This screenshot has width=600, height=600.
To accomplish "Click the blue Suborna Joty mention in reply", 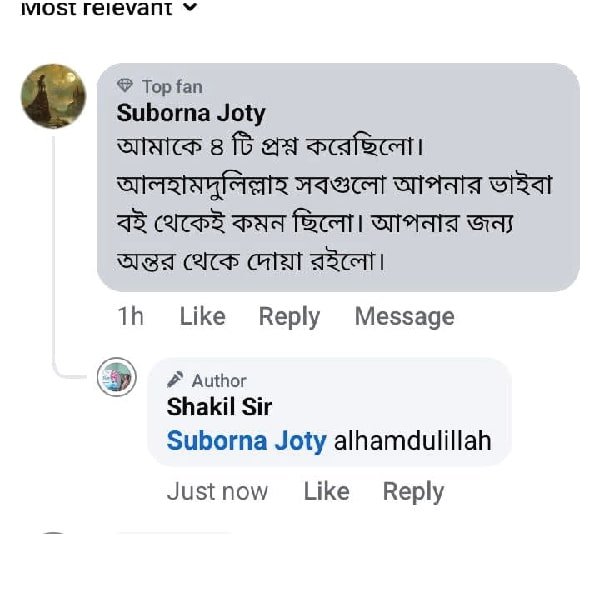I will pyautogui.click(x=246, y=441).
